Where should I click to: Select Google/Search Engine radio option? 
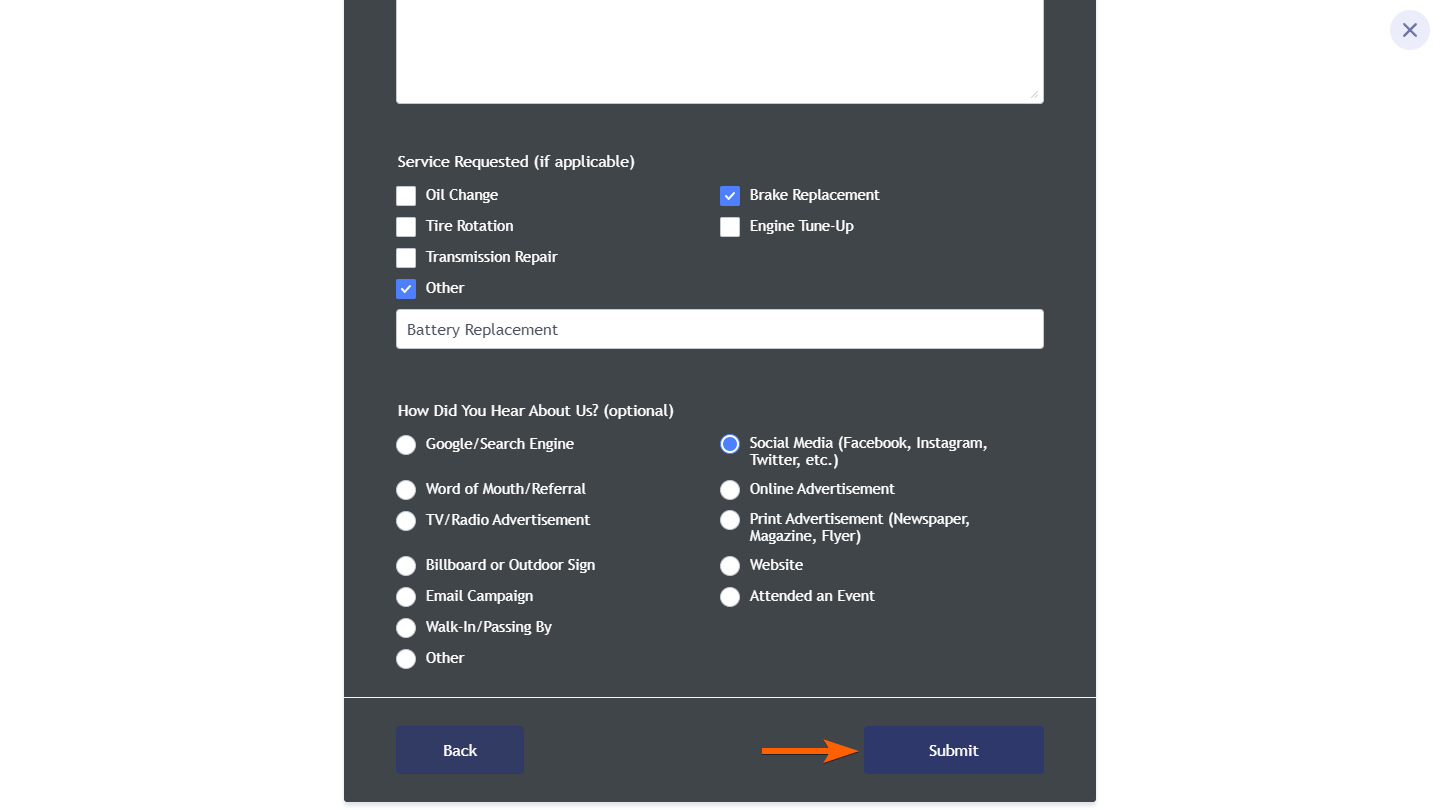[x=406, y=445]
